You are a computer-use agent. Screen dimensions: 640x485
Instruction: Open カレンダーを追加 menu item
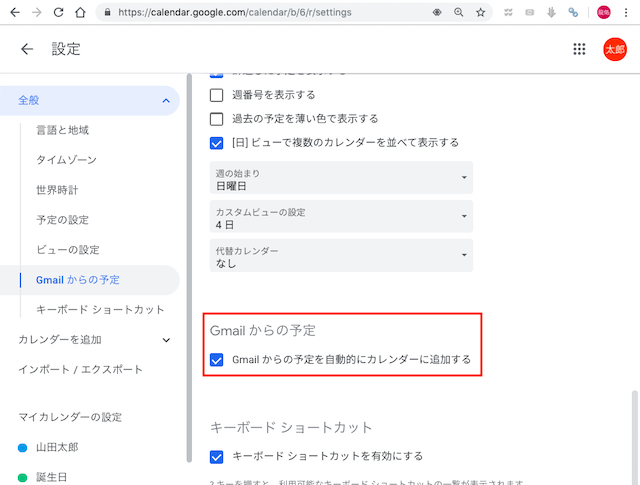coord(60,340)
